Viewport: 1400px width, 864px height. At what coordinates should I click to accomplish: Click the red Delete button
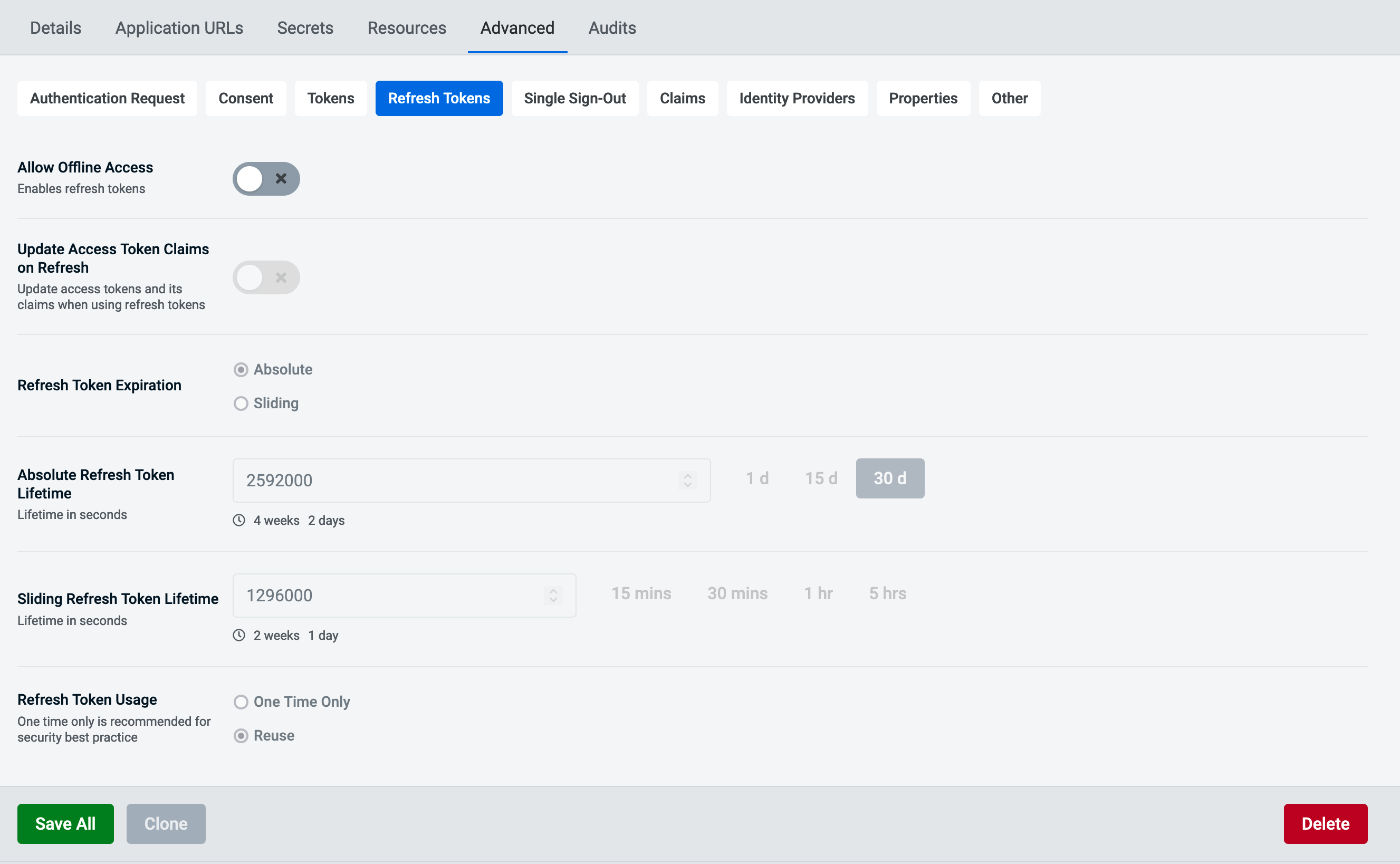(x=1325, y=823)
